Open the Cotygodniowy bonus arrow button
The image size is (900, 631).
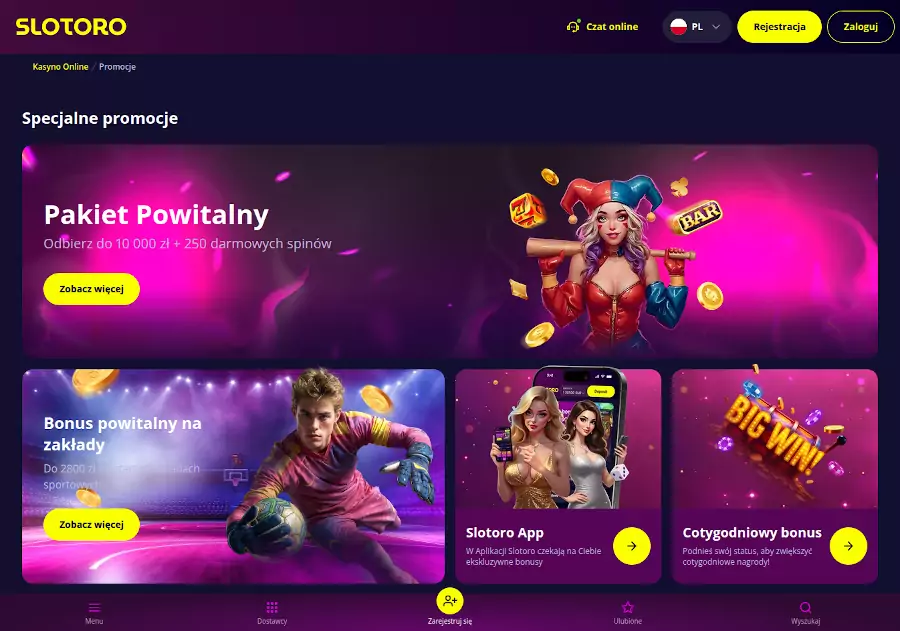pos(848,546)
